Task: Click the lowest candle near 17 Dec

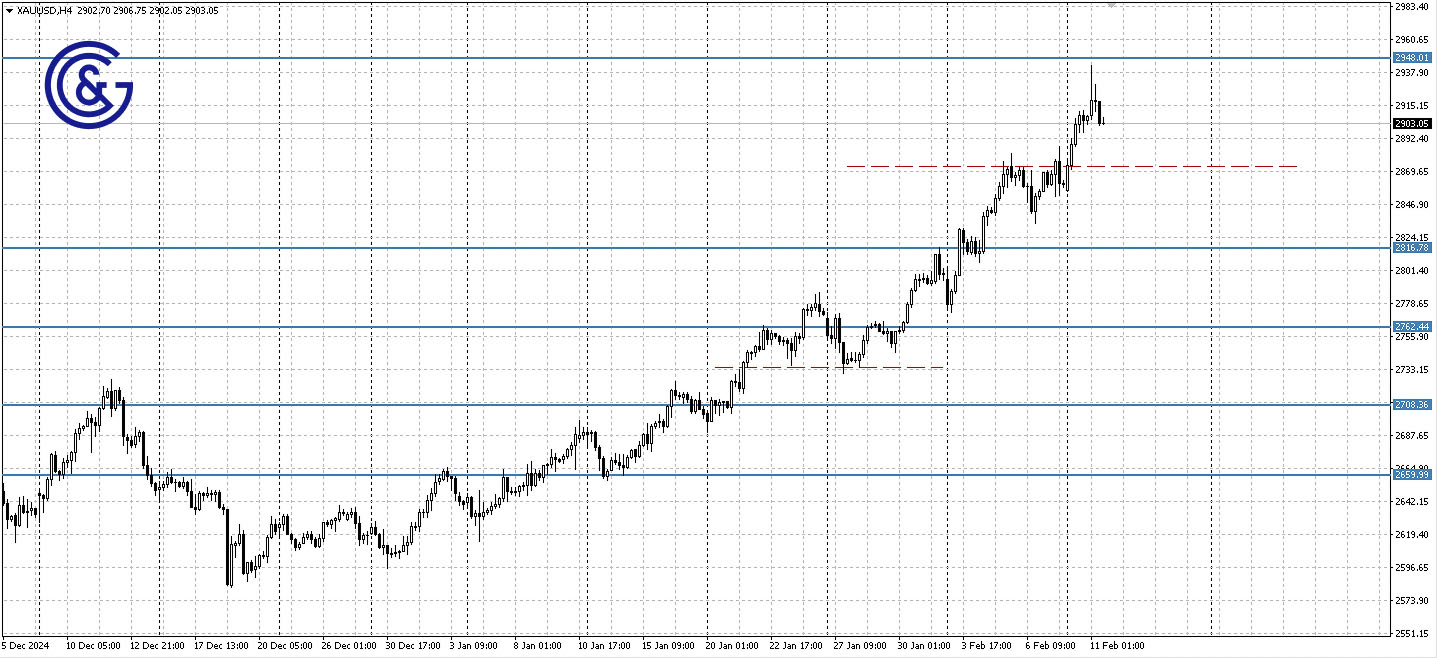Action: click(x=231, y=560)
